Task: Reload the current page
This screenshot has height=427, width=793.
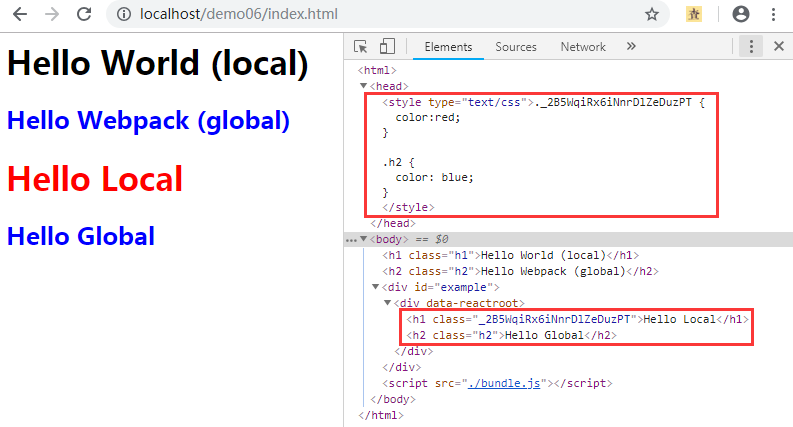Action: (x=84, y=14)
